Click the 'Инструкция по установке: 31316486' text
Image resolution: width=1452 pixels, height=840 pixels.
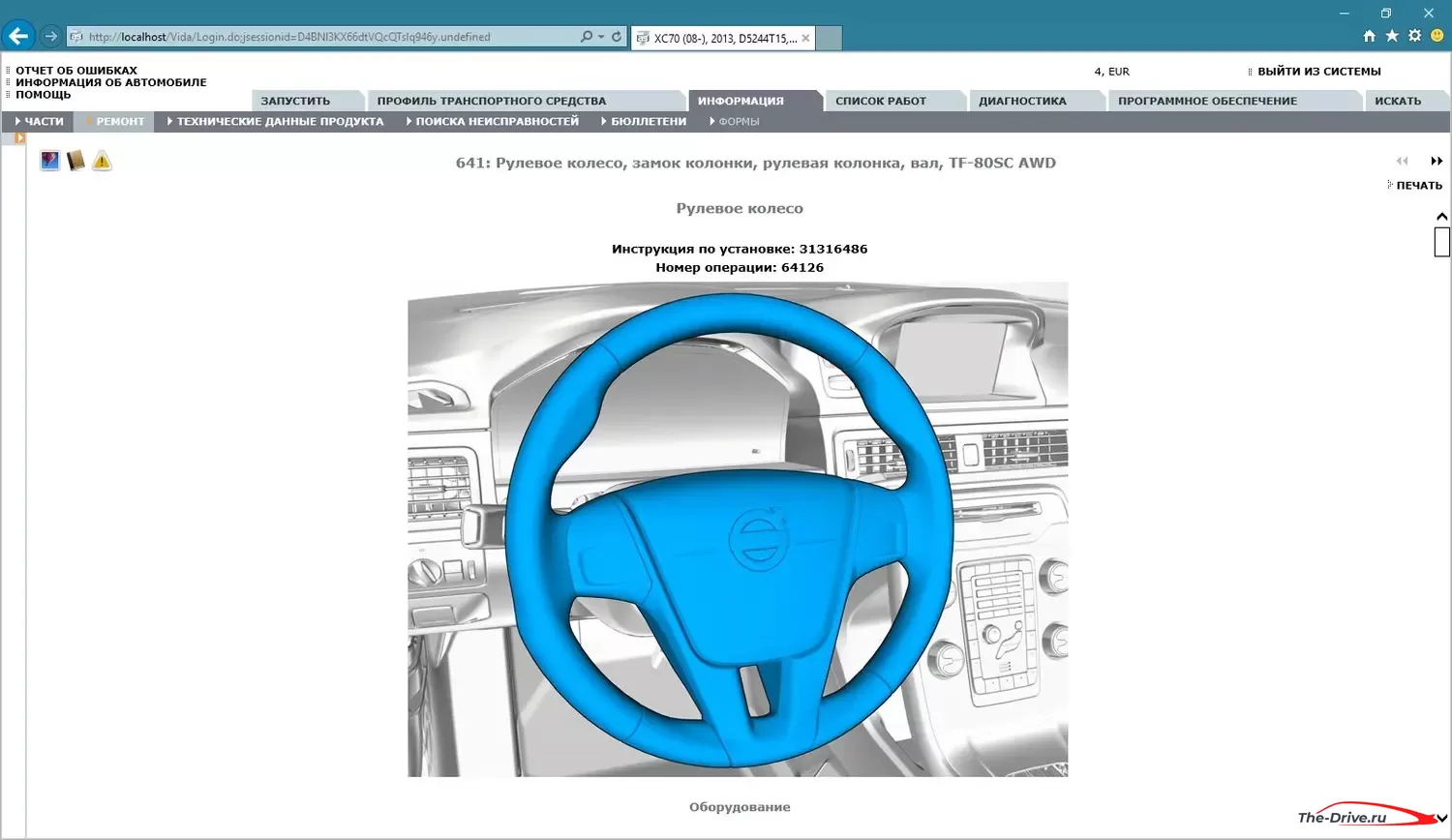coord(740,249)
